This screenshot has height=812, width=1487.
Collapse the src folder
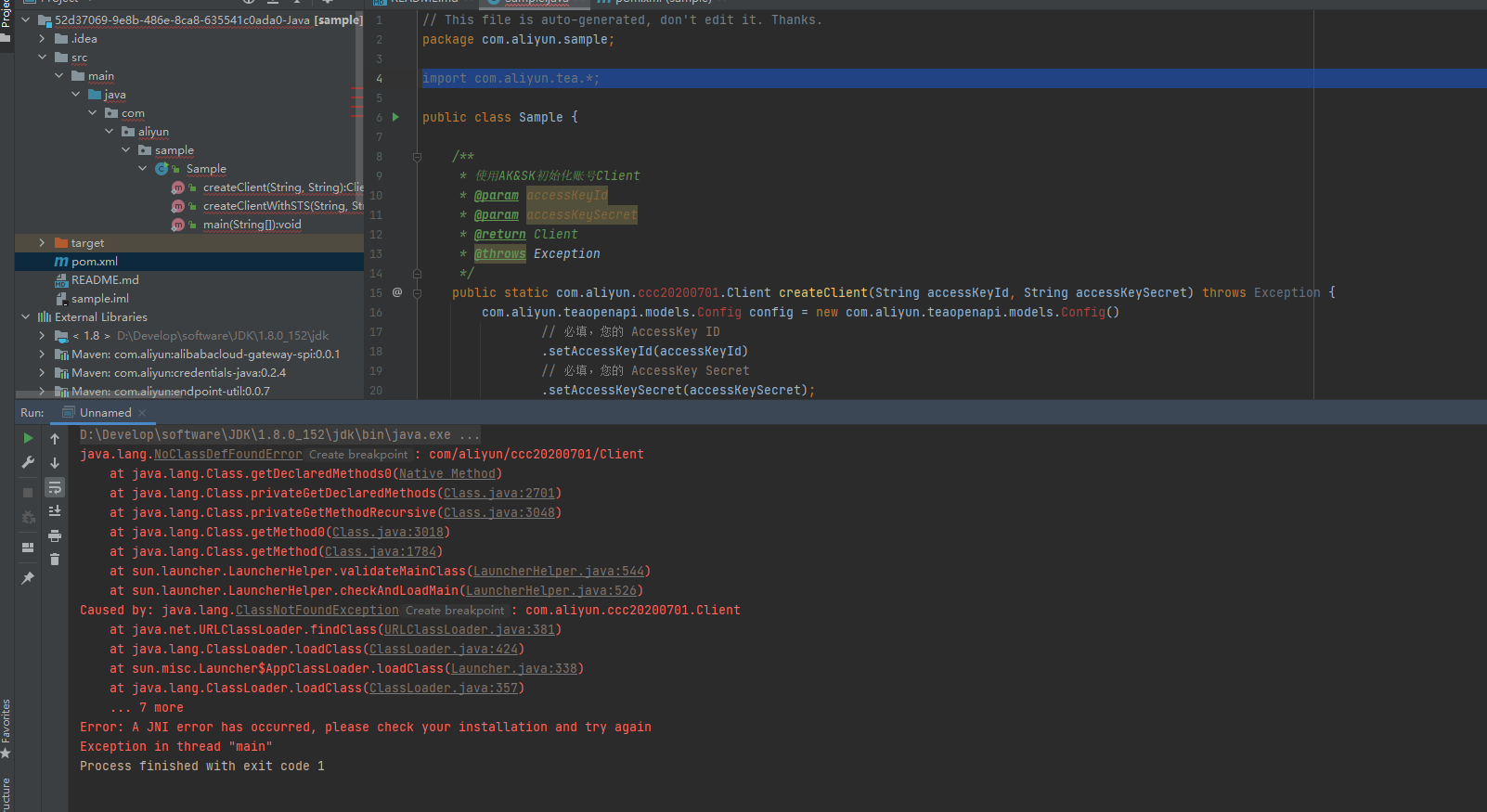(x=43, y=58)
